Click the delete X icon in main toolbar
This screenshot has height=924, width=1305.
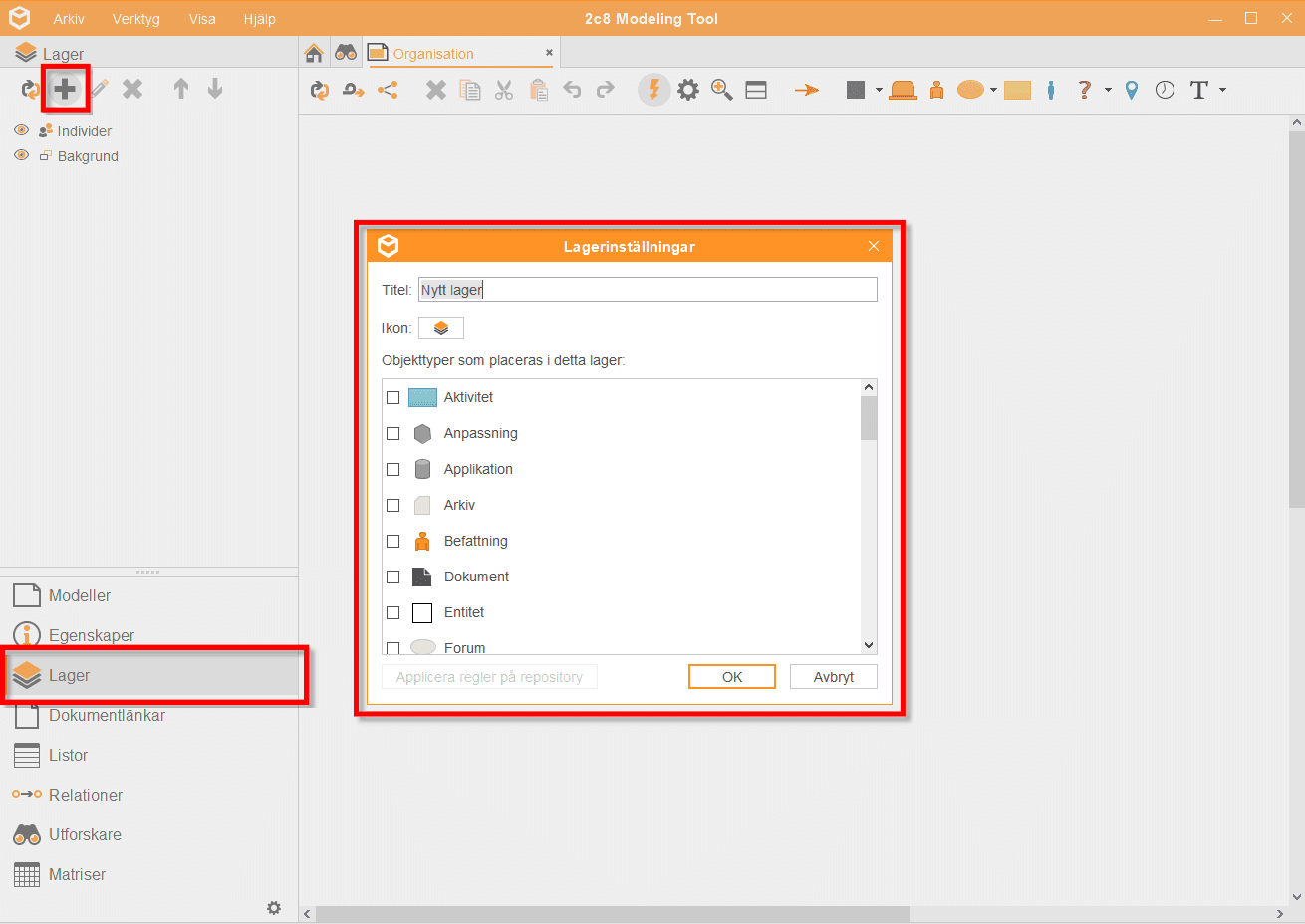[436, 91]
